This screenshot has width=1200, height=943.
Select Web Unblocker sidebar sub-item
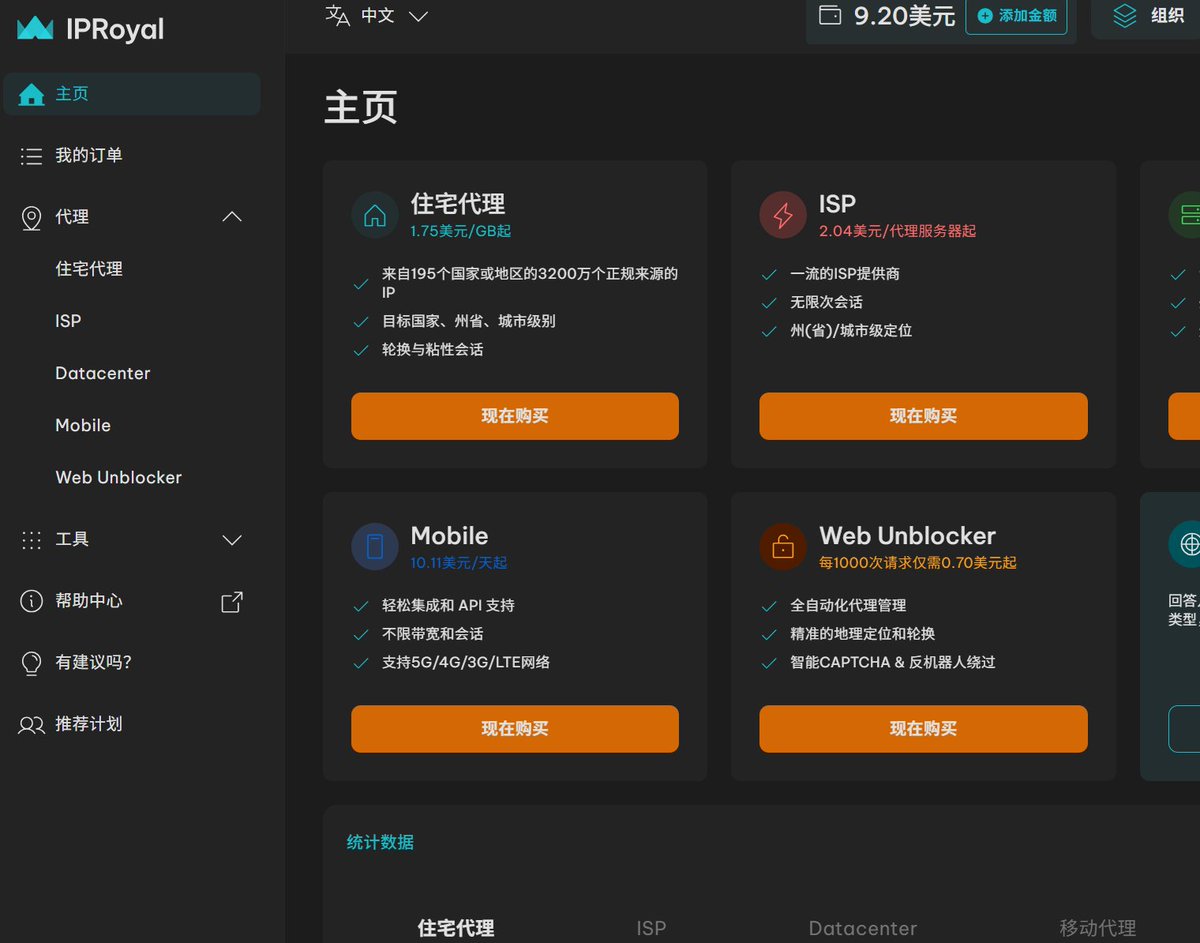(x=119, y=478)
